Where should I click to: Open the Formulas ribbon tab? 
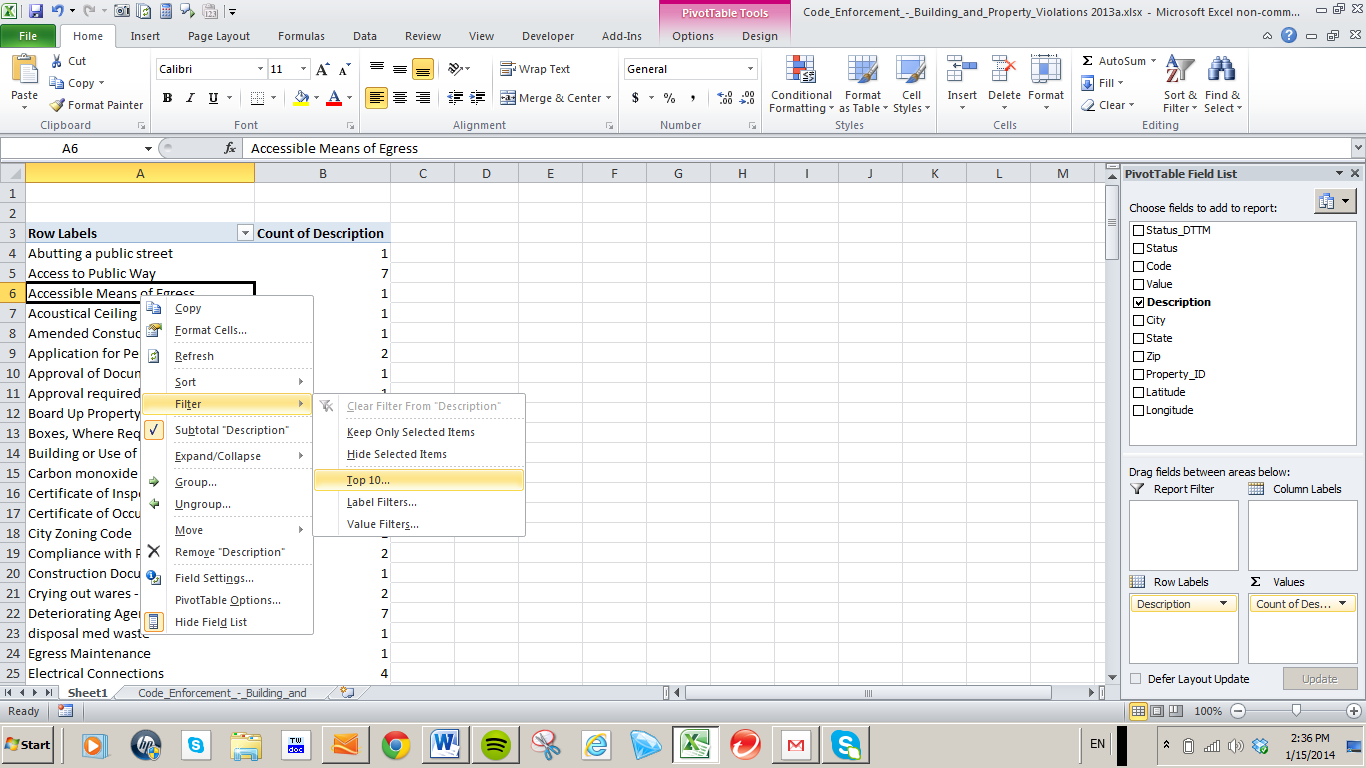click(300, 36)
